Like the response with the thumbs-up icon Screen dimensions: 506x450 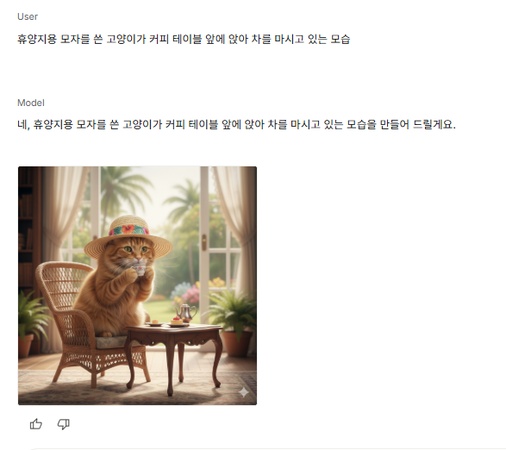pos(36,424)
